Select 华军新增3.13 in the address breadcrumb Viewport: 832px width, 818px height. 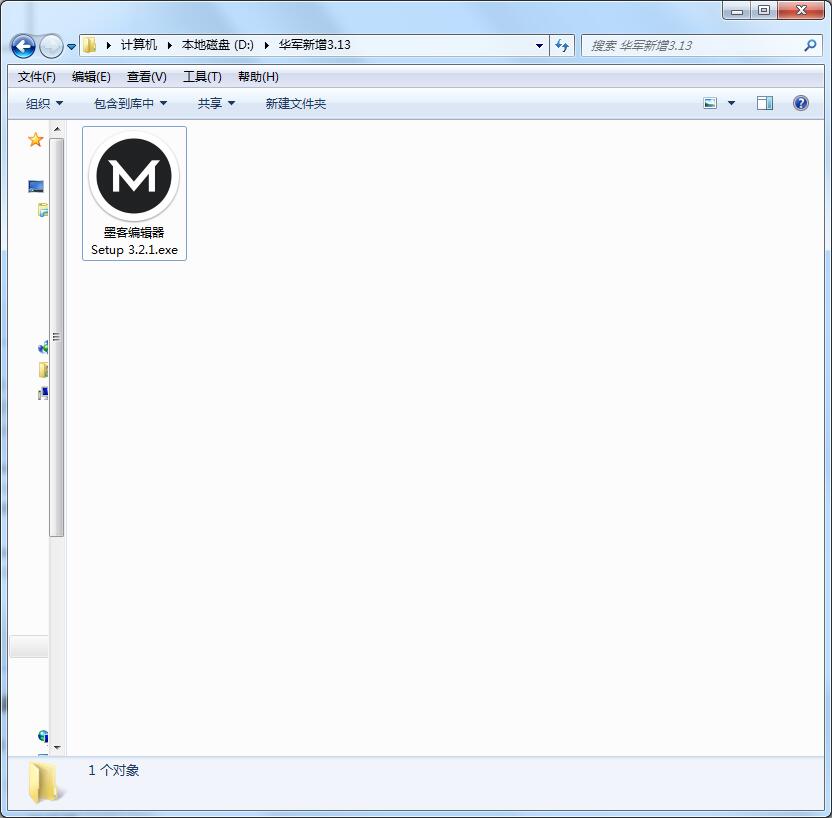click(315, 45)
